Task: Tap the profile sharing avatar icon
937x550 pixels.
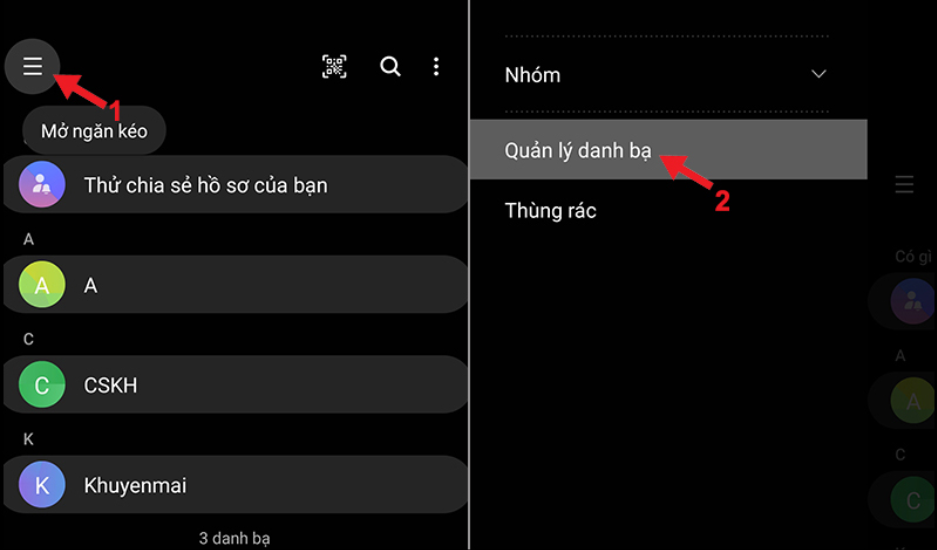Action: pyautogui.click(x=42, y=184)
